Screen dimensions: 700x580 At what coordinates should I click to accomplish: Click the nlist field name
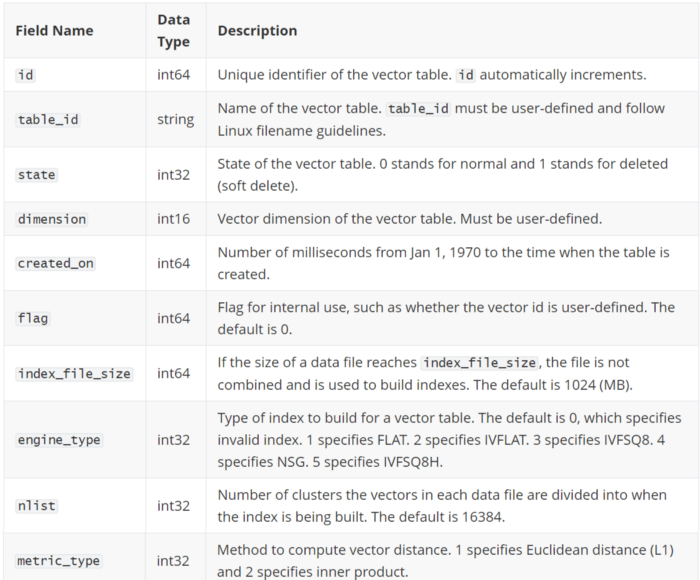[37, 506]
